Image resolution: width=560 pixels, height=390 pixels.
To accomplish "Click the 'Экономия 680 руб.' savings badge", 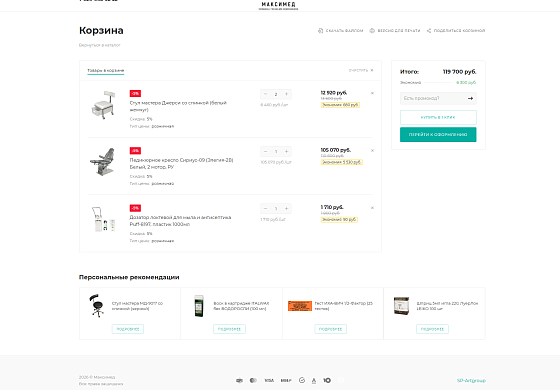I will click(340, 105).
